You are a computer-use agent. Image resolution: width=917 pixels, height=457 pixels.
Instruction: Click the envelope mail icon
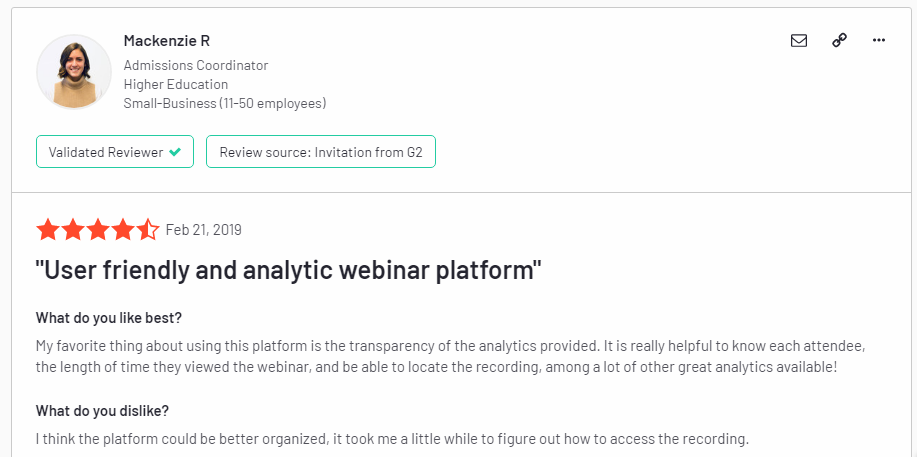[x=798, y=41]
